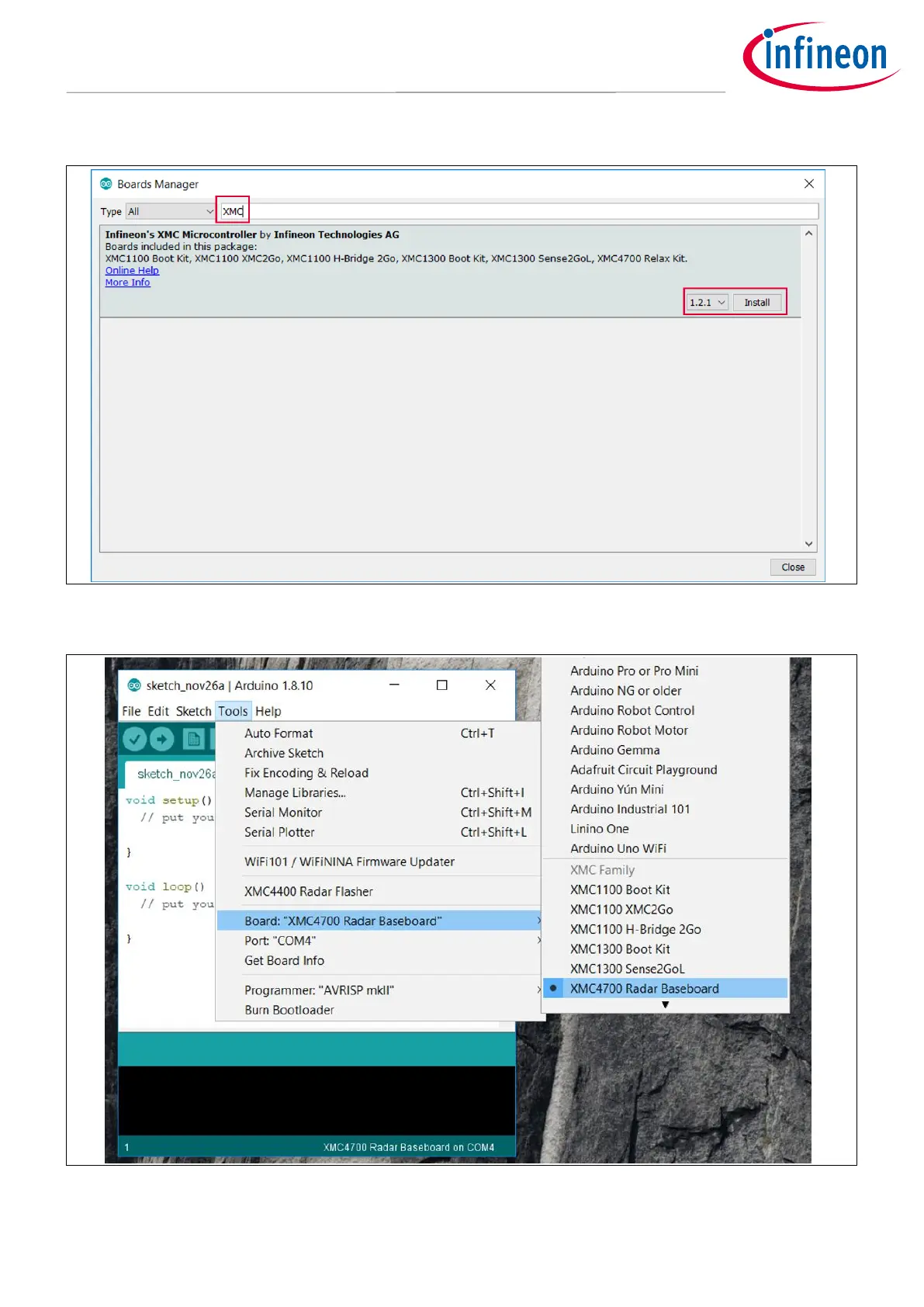The image size is (924, 1307).
Task: Click the "void loop()" code line
Action: coord(165,886)
